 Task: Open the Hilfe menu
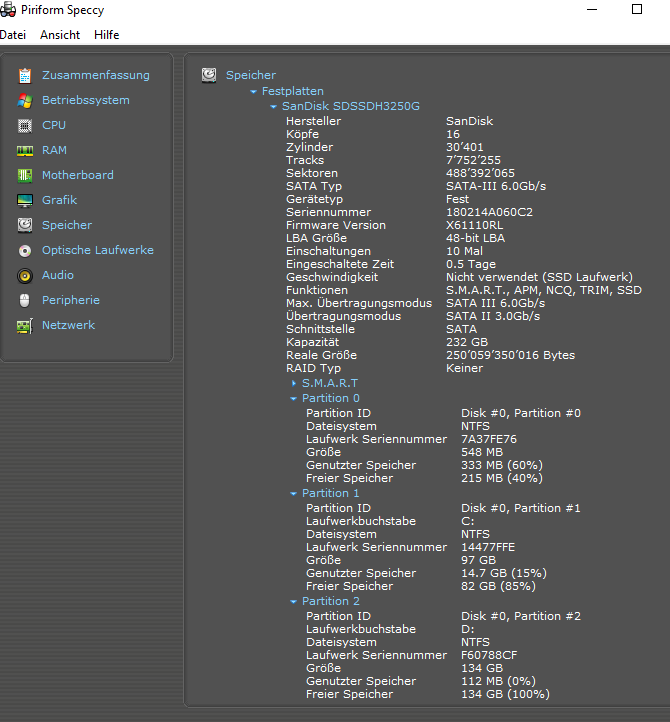point(106,35)
